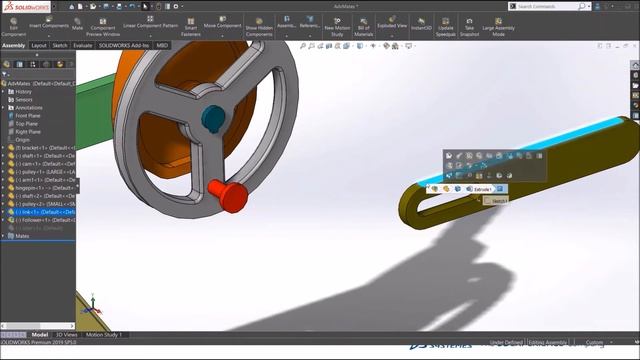
Task: Open PropertyManager tab icon
Action: pyautogui.click(x=20, y=64)
